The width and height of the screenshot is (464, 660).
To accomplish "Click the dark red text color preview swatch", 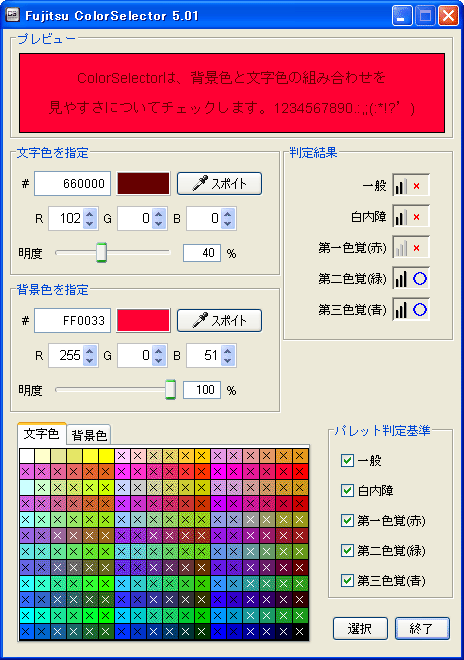I will 143,184.
